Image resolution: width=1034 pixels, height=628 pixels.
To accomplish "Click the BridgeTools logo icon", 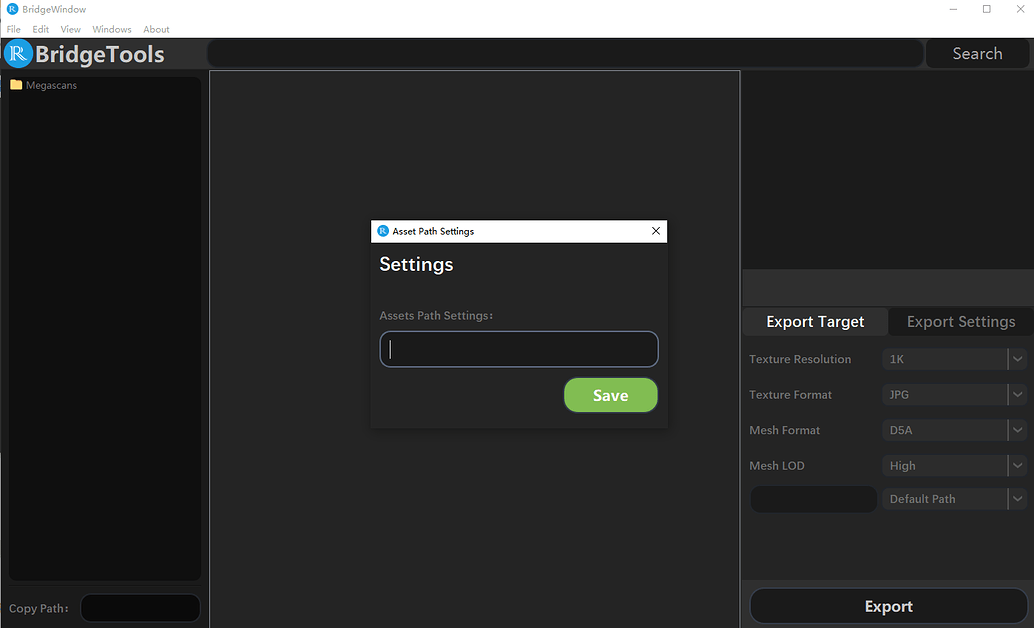I will click(x=19, y=54).
